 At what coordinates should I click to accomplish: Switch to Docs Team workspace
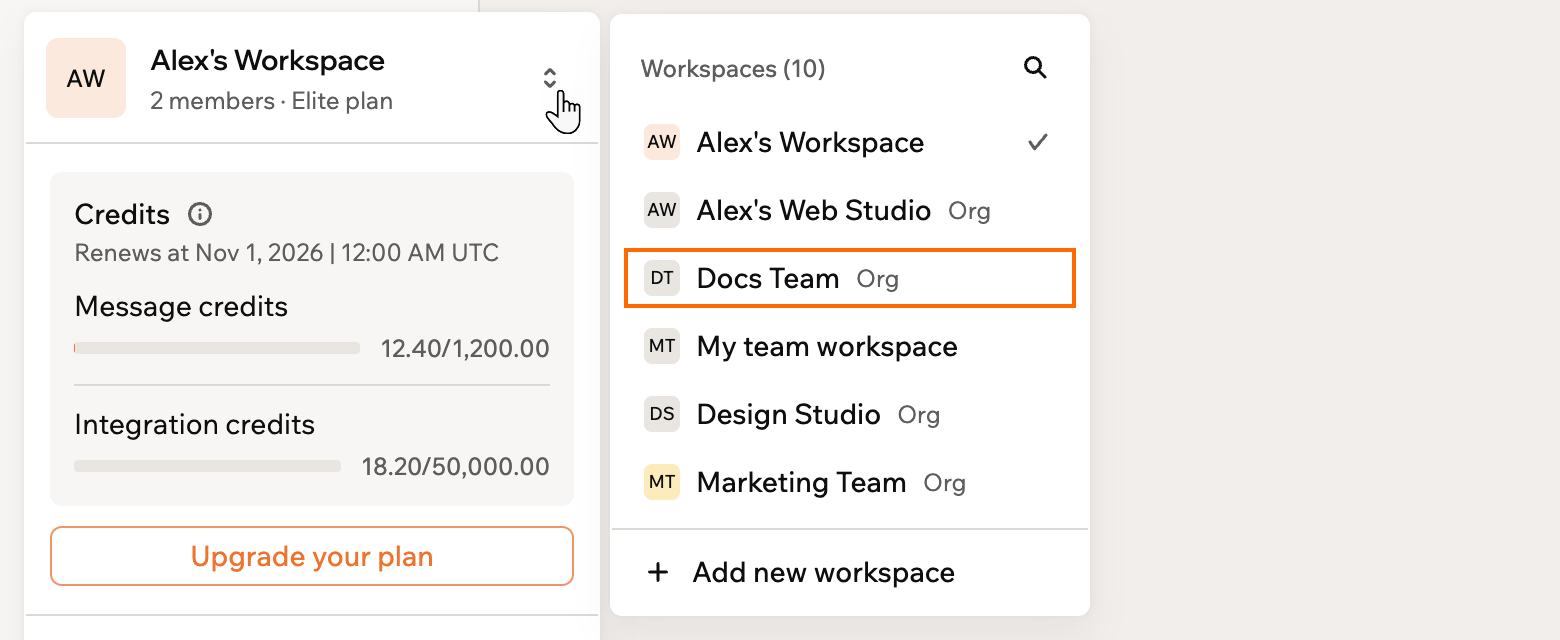[850, 279]
